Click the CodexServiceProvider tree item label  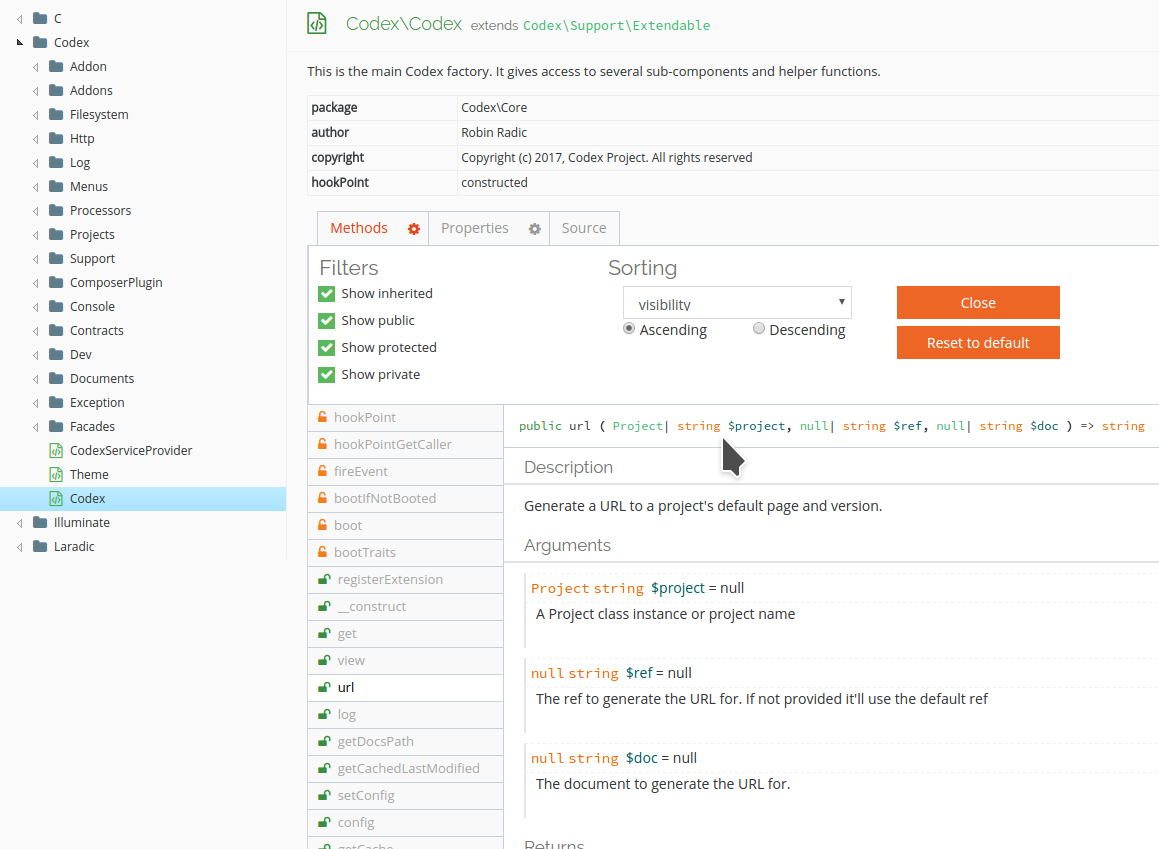[131, 450]
